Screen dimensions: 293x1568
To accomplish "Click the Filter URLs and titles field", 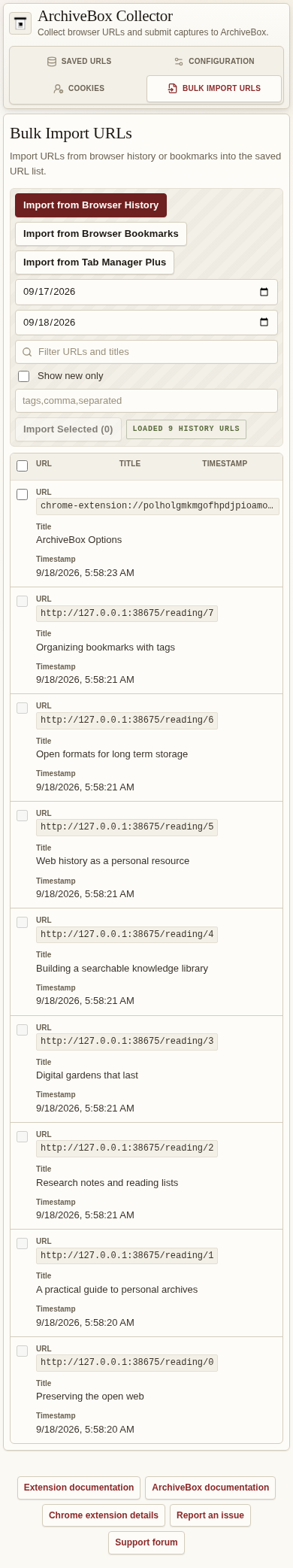I will [146, 352].
